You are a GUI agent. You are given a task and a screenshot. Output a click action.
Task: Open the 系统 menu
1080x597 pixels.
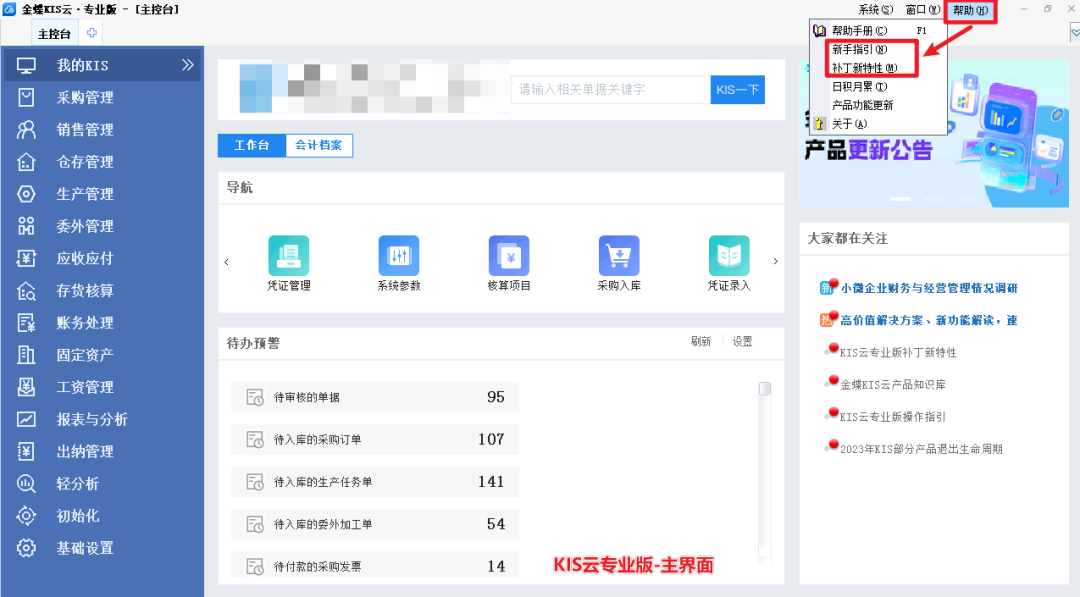(875, 10)
